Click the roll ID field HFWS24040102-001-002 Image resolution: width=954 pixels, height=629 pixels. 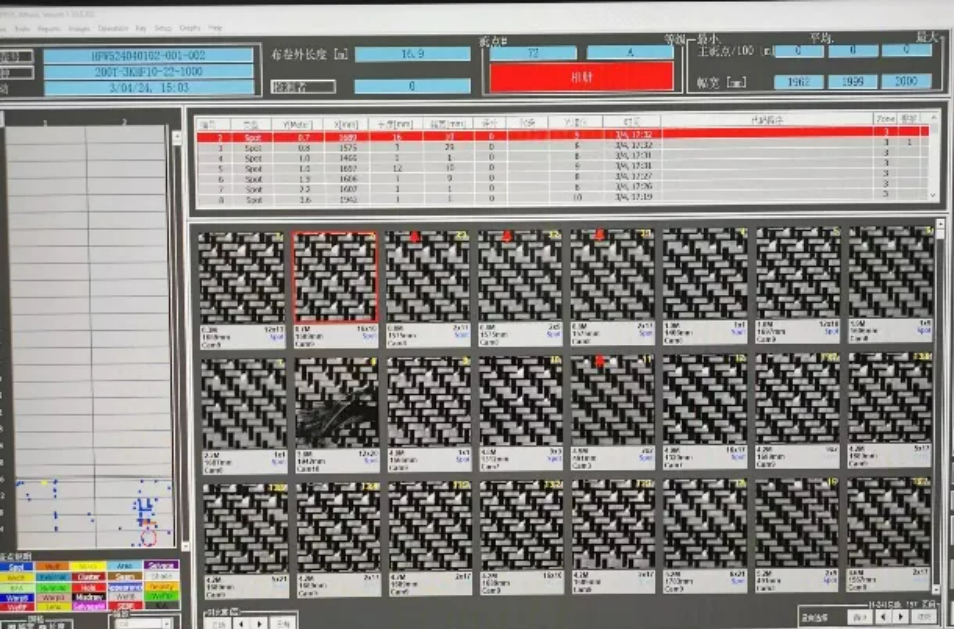[148, 55]
